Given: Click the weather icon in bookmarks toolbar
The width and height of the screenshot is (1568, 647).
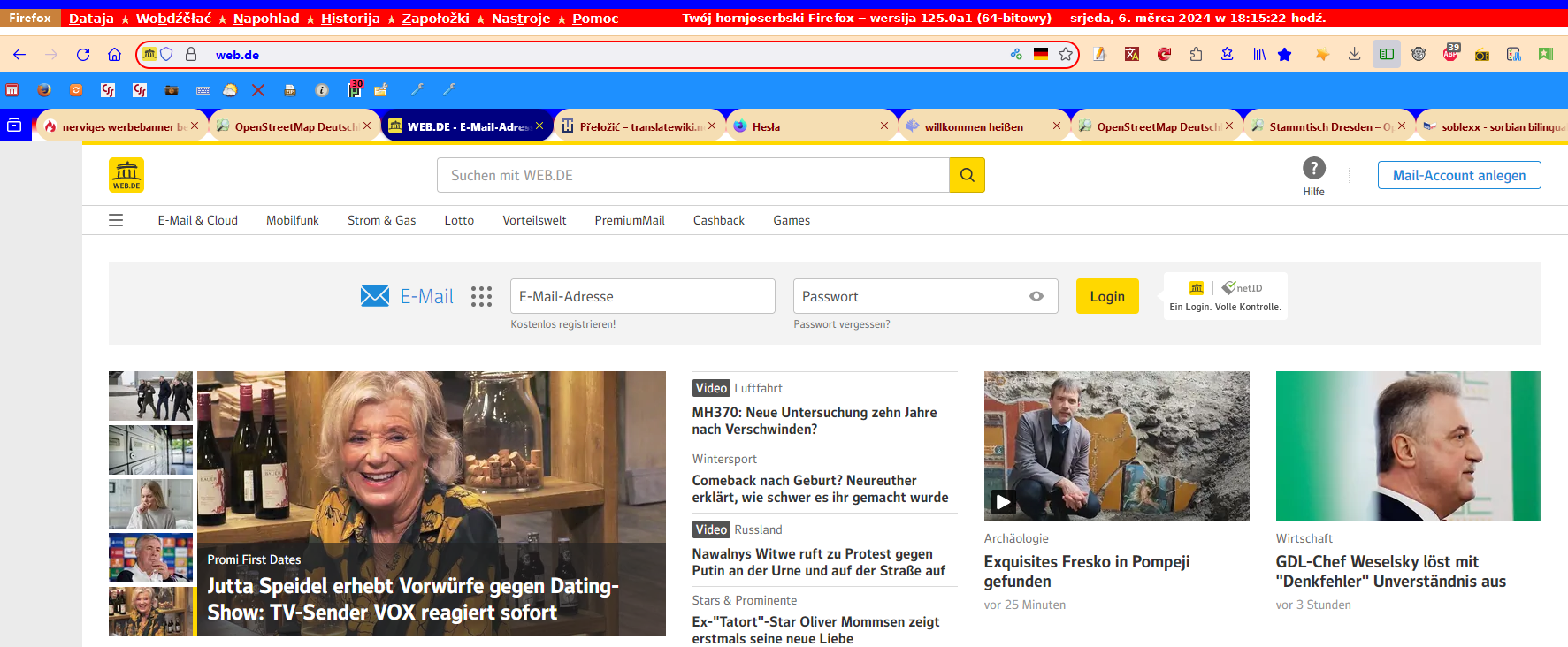Looking at the screenshot, I should (x=230, y=90).
